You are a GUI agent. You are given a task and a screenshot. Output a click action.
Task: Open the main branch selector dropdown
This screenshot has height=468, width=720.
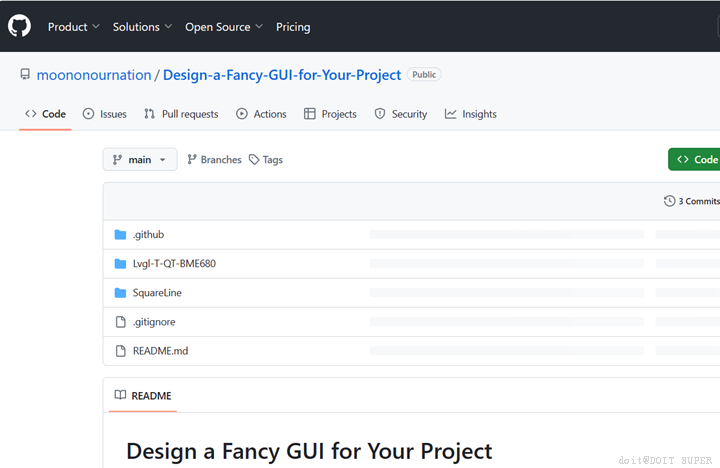(x=140, y=160)
